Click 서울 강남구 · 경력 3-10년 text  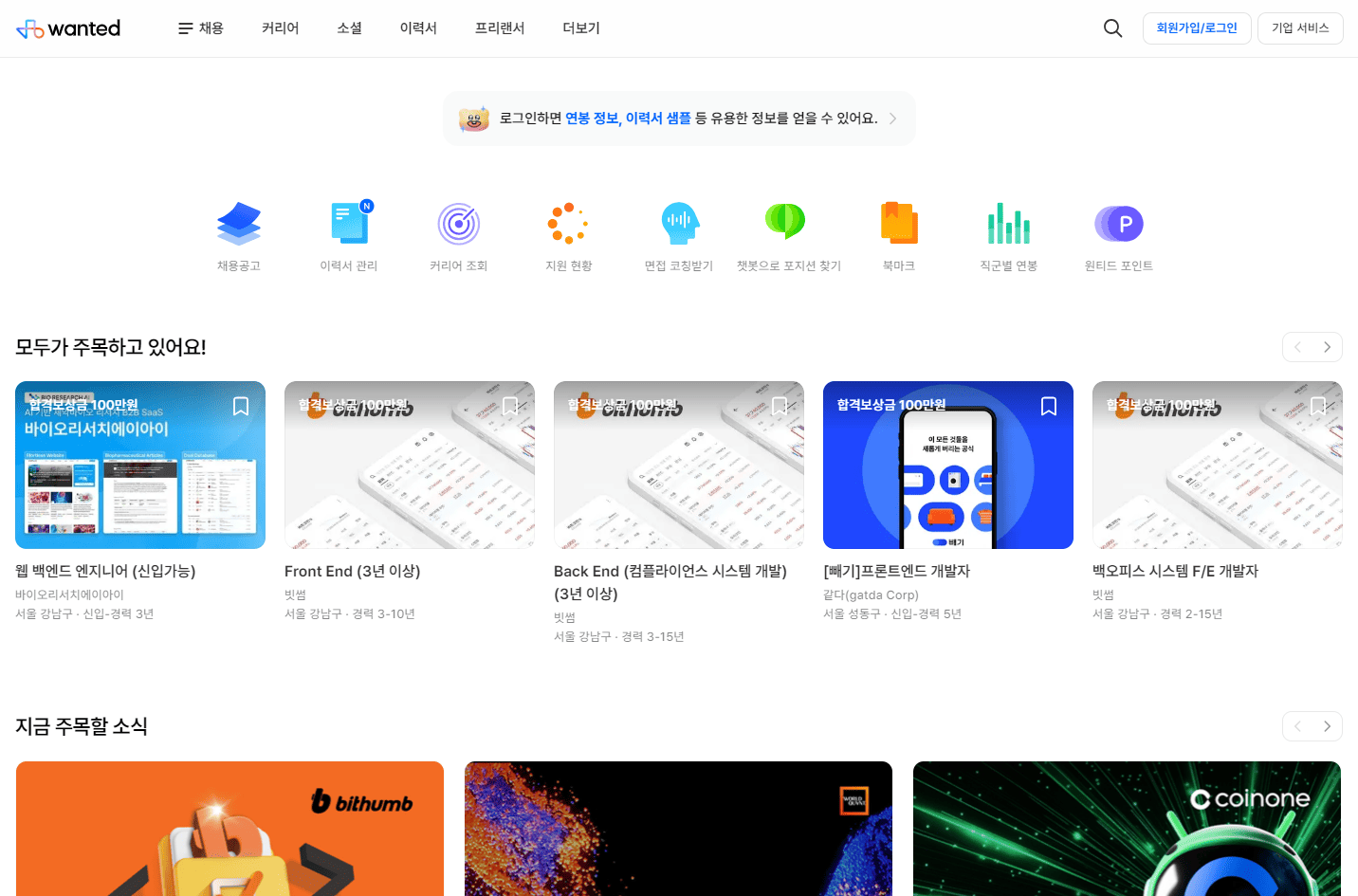(349, 613)
